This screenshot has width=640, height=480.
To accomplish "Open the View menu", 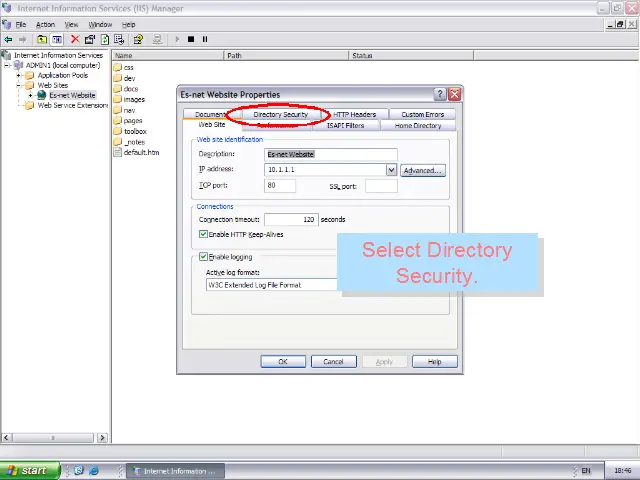I will click(x=71, y=24).
